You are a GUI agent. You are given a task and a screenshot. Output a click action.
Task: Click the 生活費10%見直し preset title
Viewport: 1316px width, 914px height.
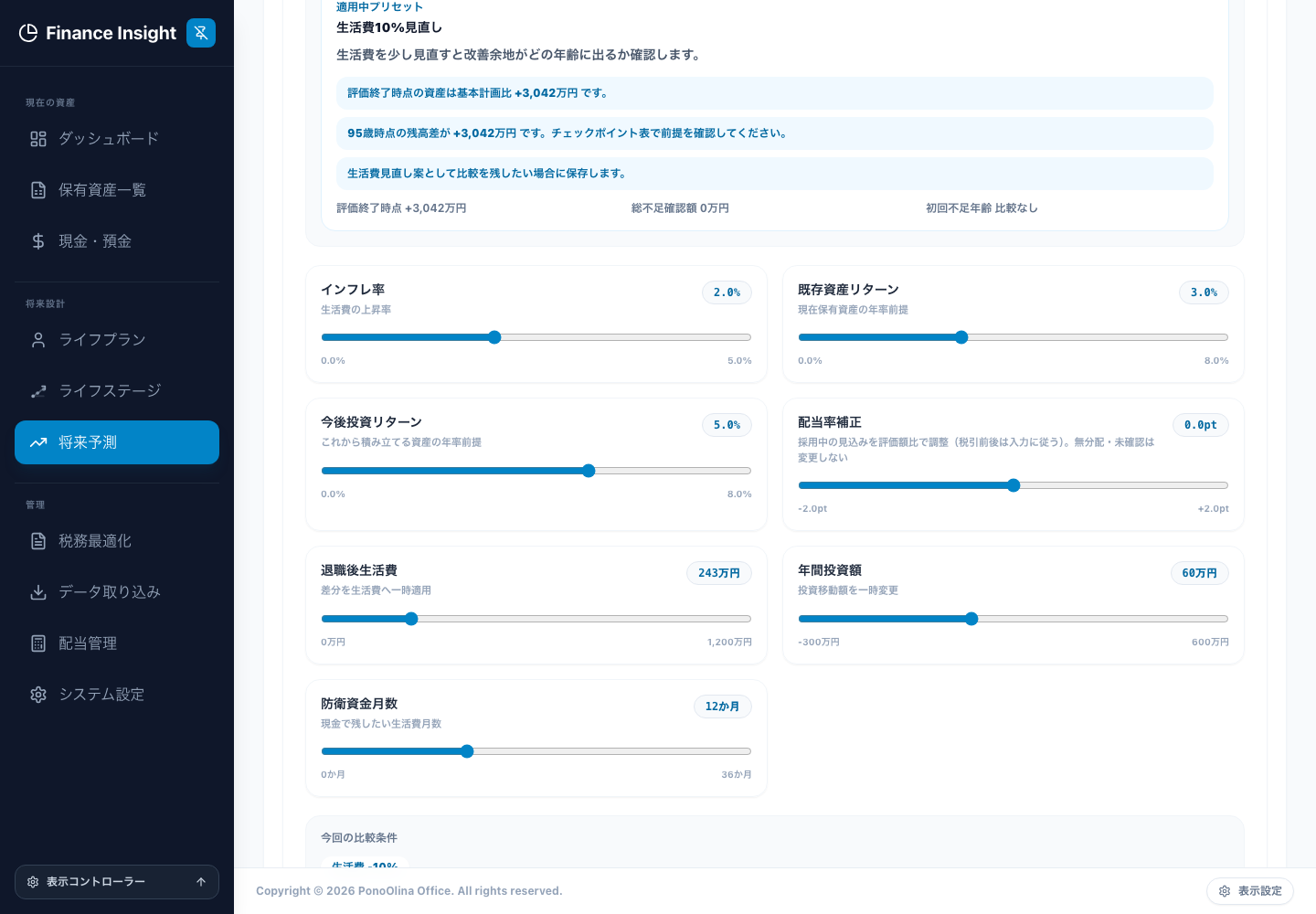(389, 27)
